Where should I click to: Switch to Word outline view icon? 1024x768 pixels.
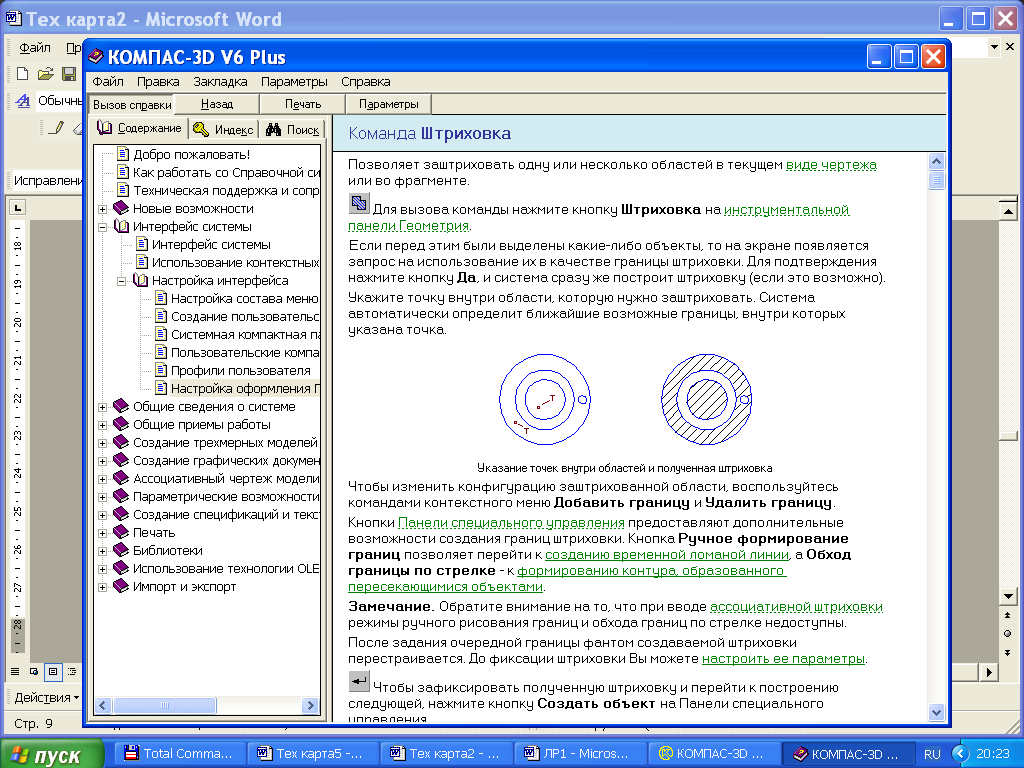[x=72, y=671]
